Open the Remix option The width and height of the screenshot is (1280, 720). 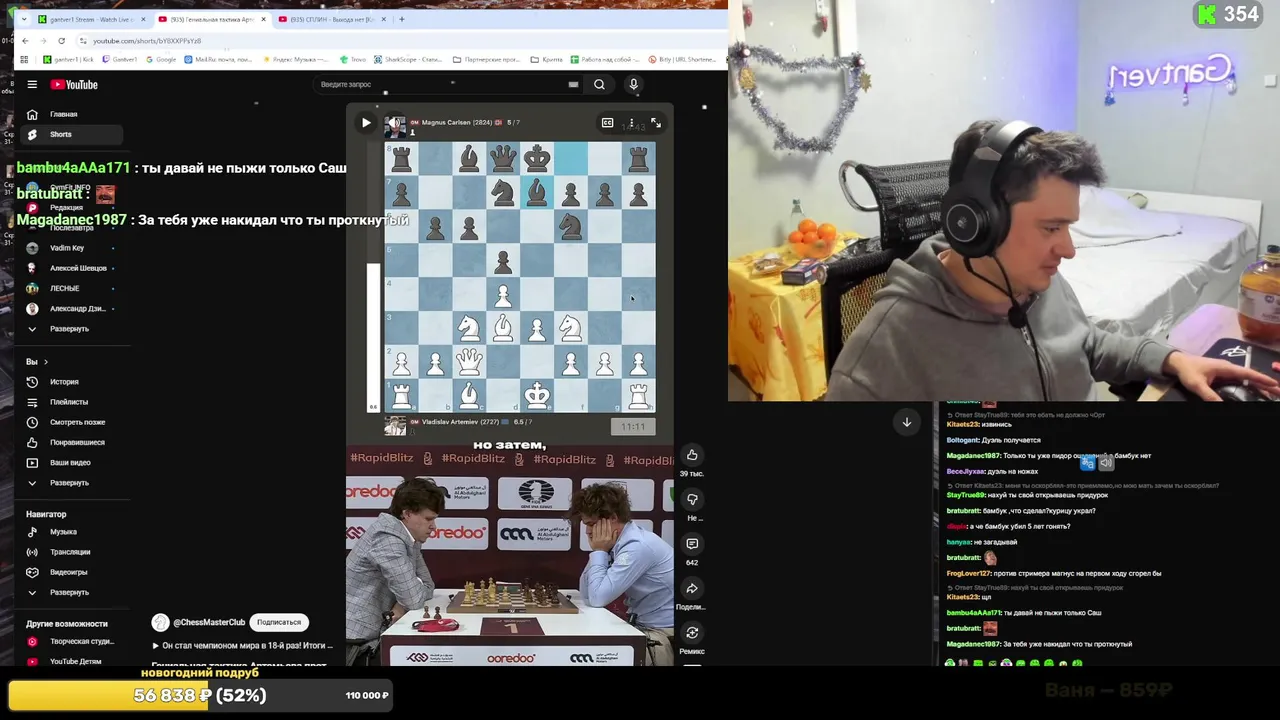tap(692, 632)
